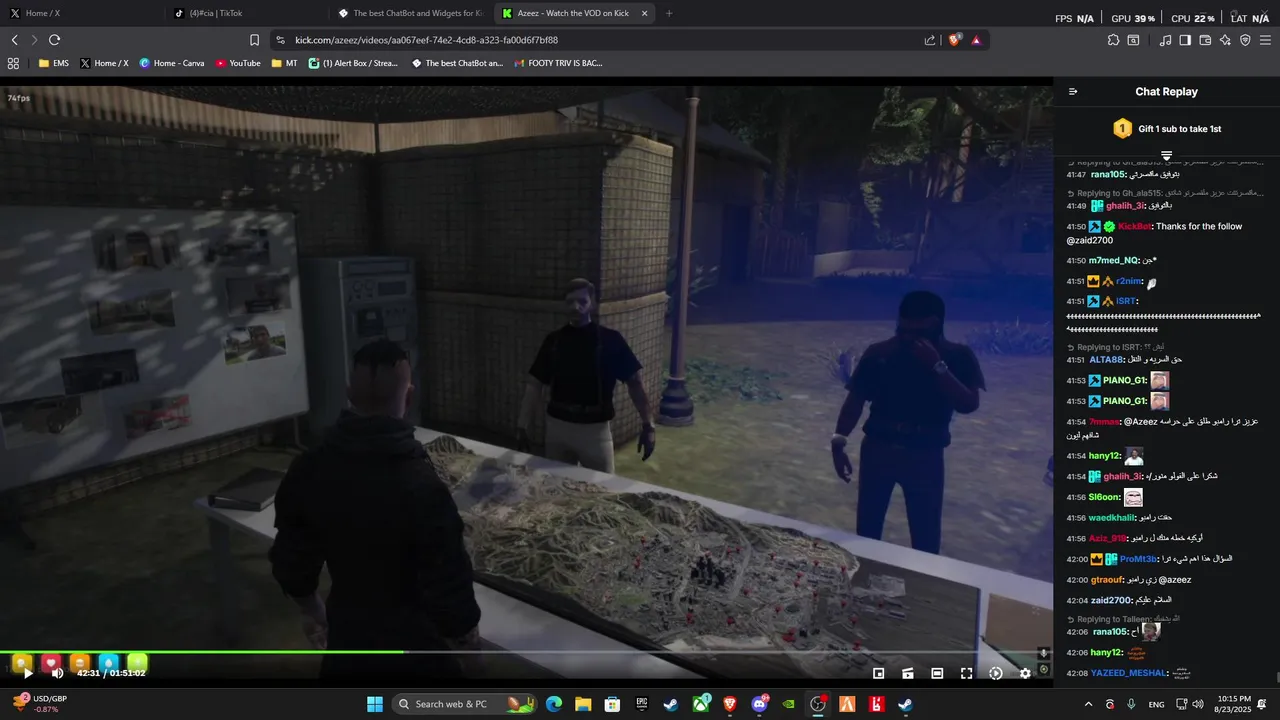The width and height of the screenshot is (1280, 720).
Task: Open Xbox app from taskbar
Action: 701,704
